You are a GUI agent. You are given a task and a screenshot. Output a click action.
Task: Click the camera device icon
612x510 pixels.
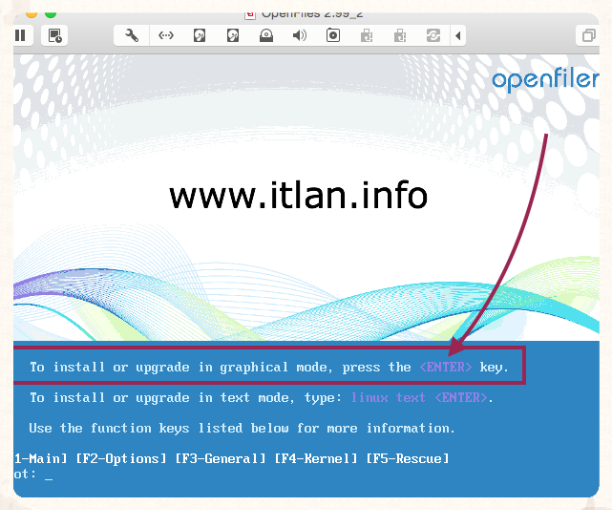(x=333, y=35)
